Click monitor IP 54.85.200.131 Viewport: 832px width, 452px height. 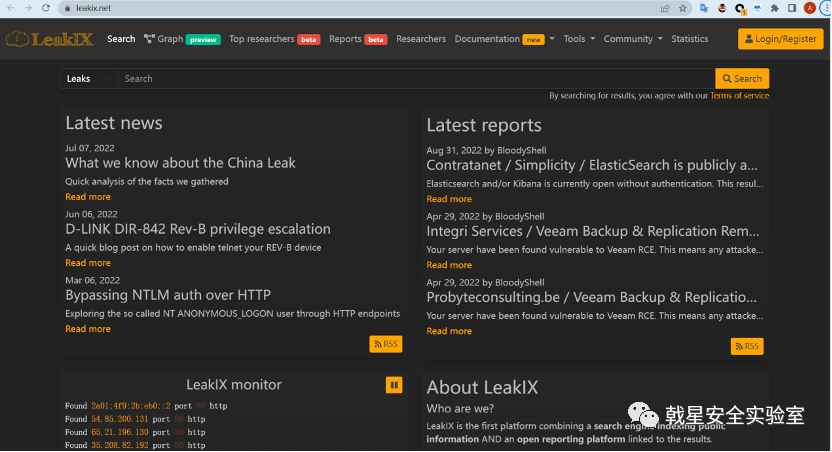[119, 419]
